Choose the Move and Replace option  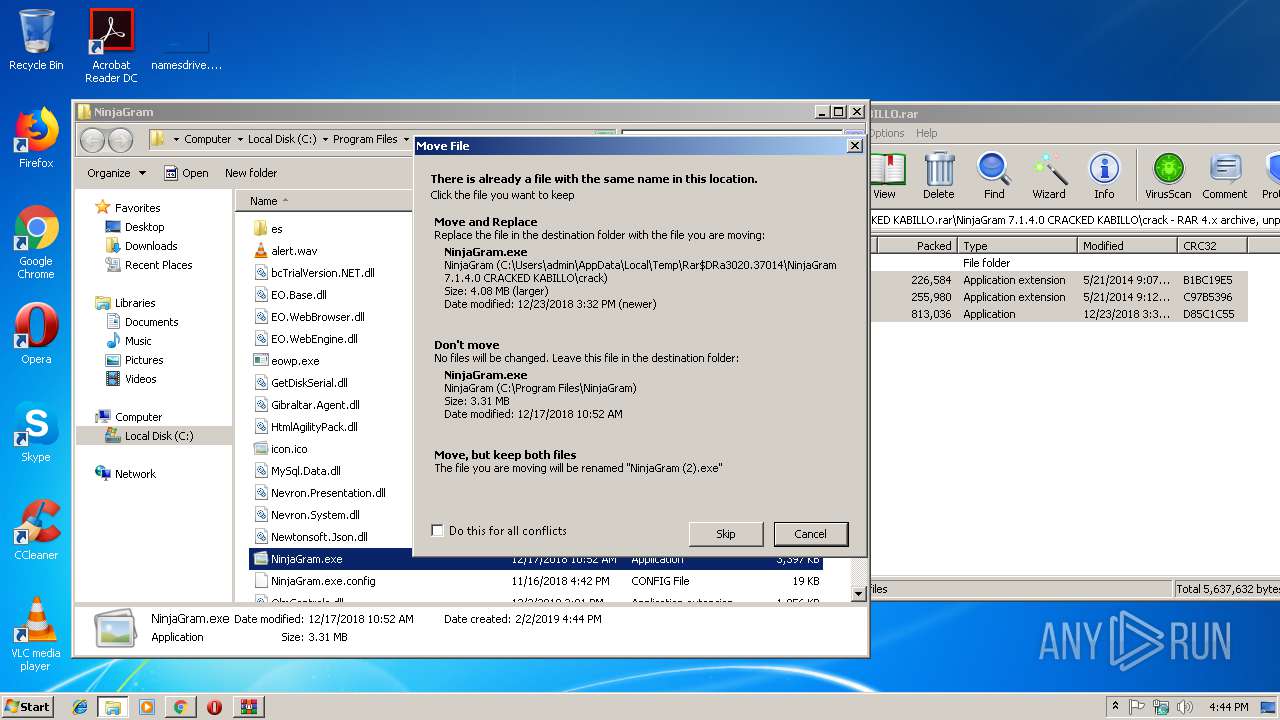[x=638, y=265]
